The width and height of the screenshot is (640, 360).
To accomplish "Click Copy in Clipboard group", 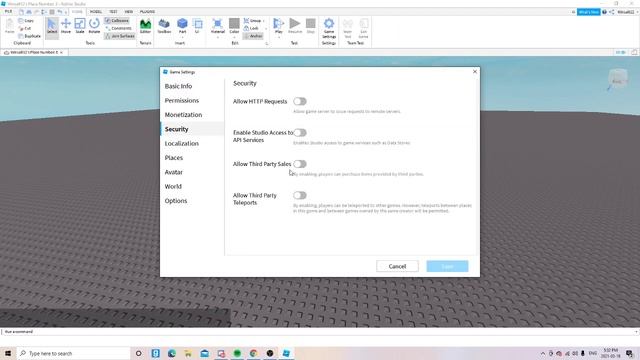I will 26,20.
